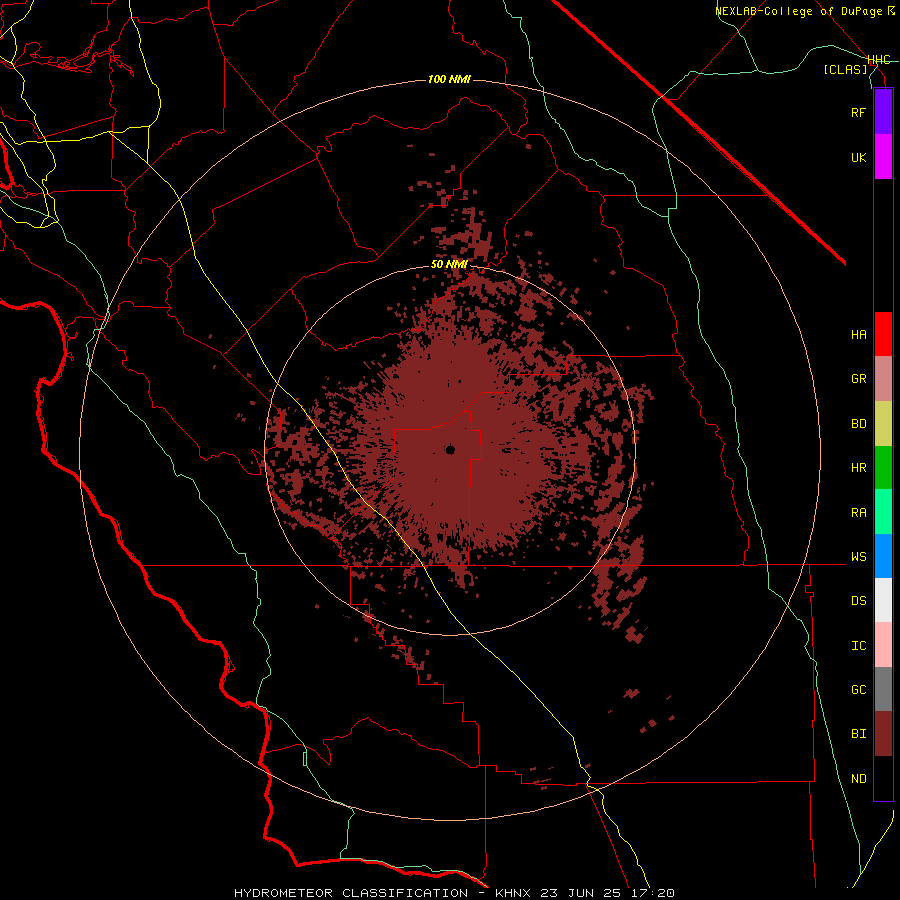Click the GR legend label
900x900 pixels.
[858, 379]
